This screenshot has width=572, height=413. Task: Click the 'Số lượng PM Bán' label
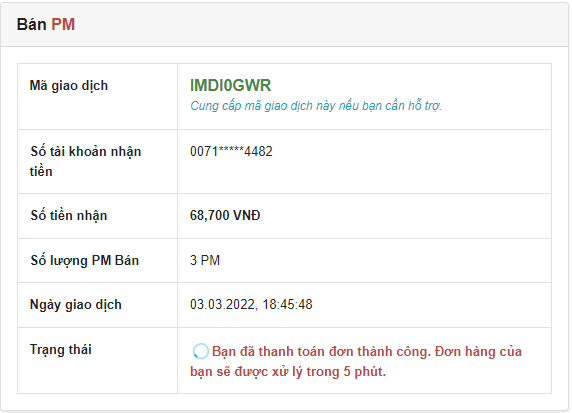click(85, 260)
